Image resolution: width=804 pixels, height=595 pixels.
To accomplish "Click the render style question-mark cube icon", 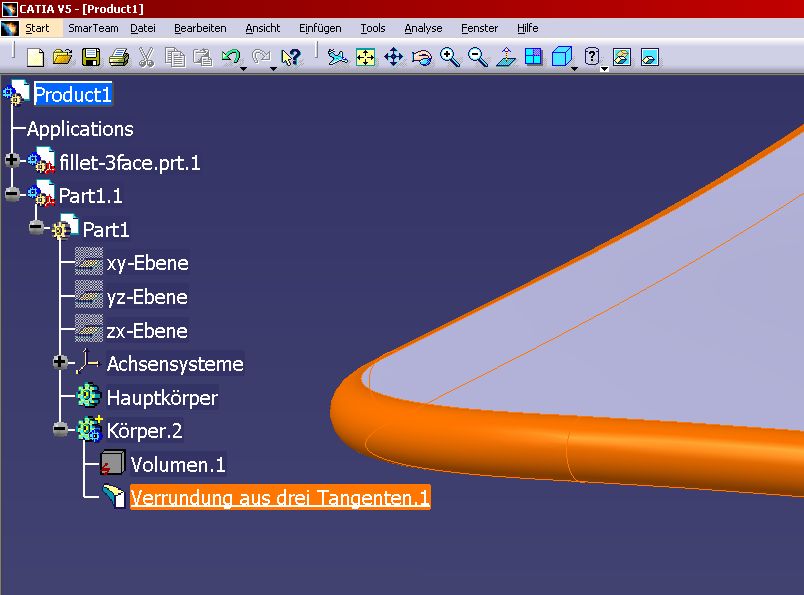I will tap(592, 56).
